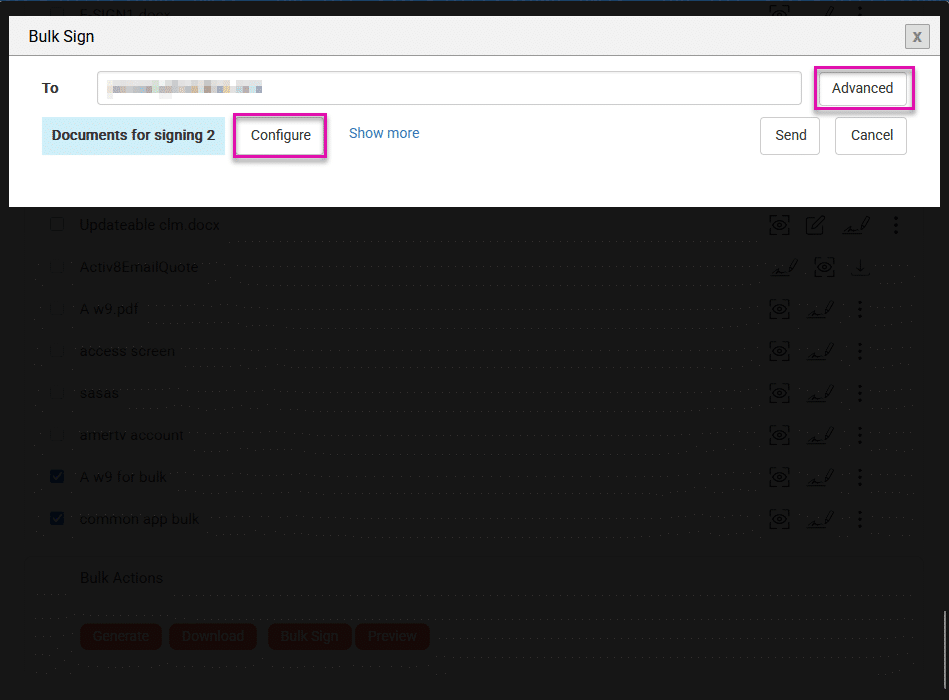This screenshot has width=949, height=700.
Task: Uncheck the A w9 for bulk checkbox
Action: point(57,477)
